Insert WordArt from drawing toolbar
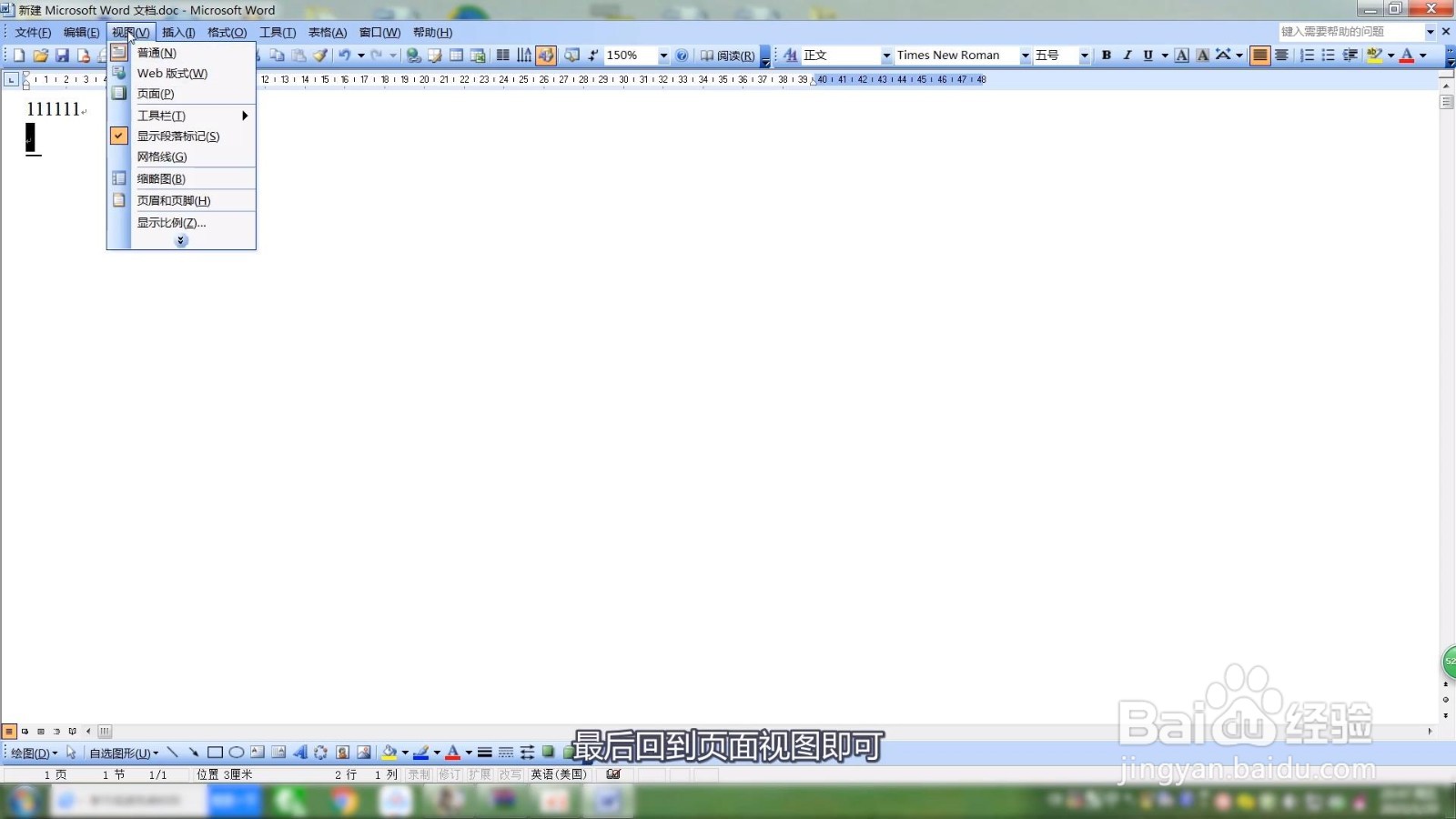Viewport: 1456px width, 819px height. click(299, 753)
